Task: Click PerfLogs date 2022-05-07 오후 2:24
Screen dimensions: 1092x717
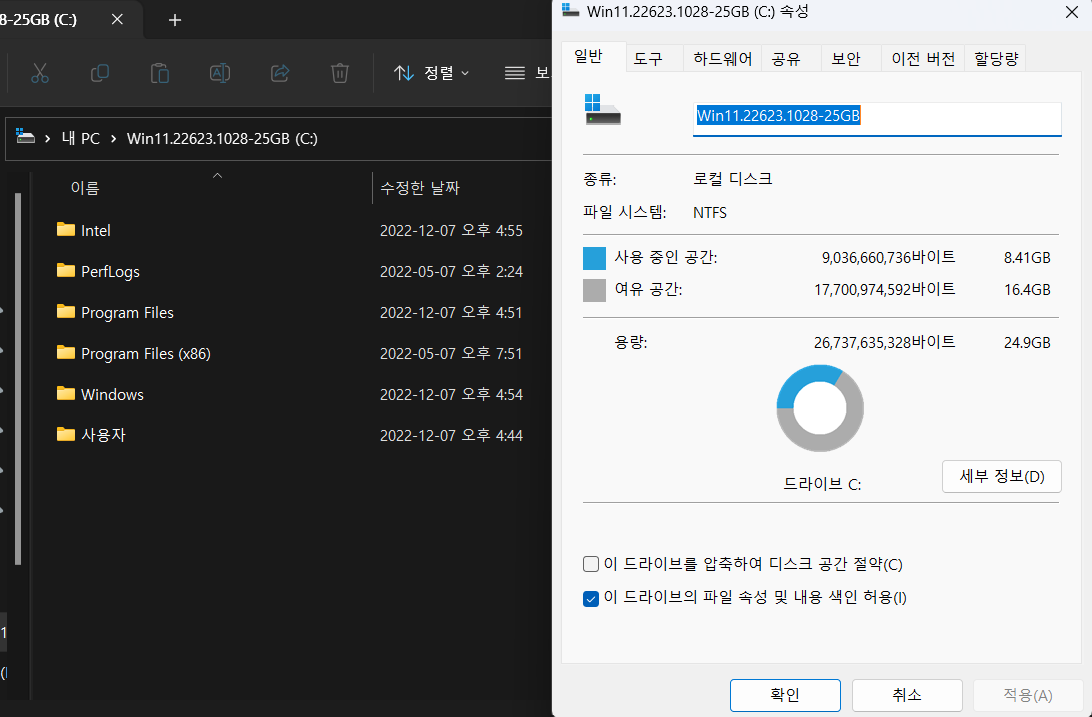Action: pos(451,271)
